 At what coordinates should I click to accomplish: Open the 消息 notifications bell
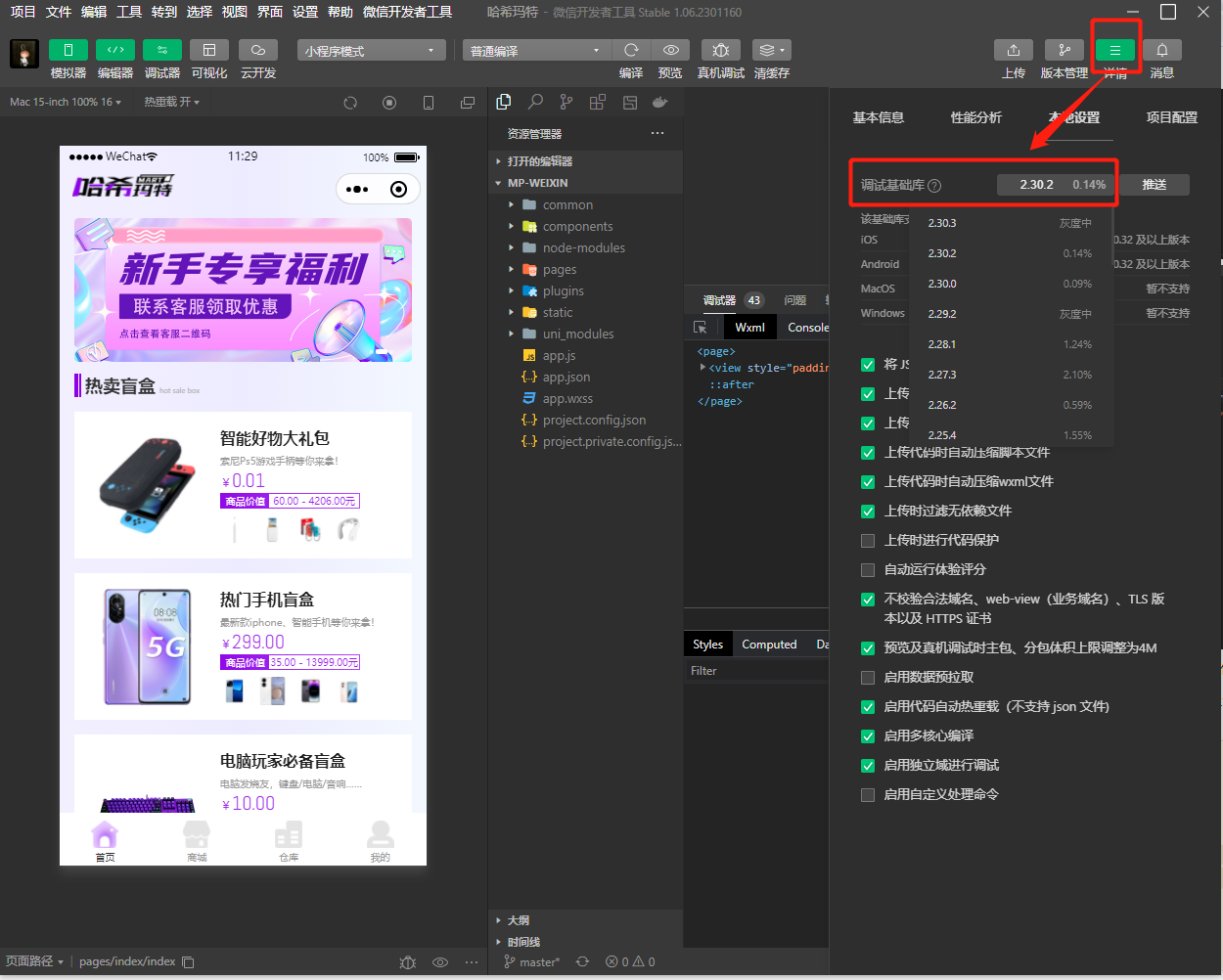(x=1162, y=50)
